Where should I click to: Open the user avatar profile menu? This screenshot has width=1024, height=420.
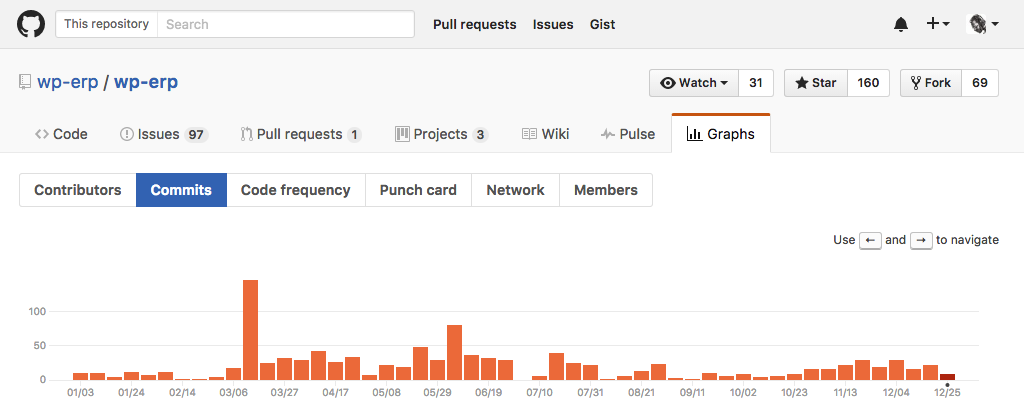pyautogui.click(x=982, y=24)
